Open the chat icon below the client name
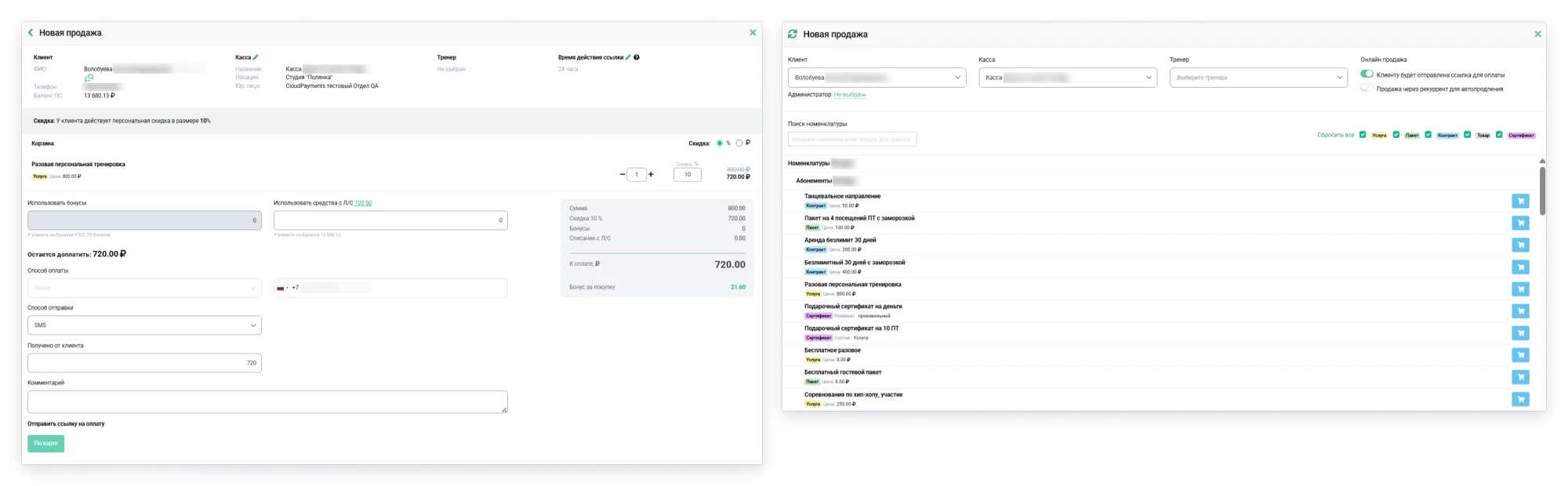1568x486 pixels. (x=89, y=78)
